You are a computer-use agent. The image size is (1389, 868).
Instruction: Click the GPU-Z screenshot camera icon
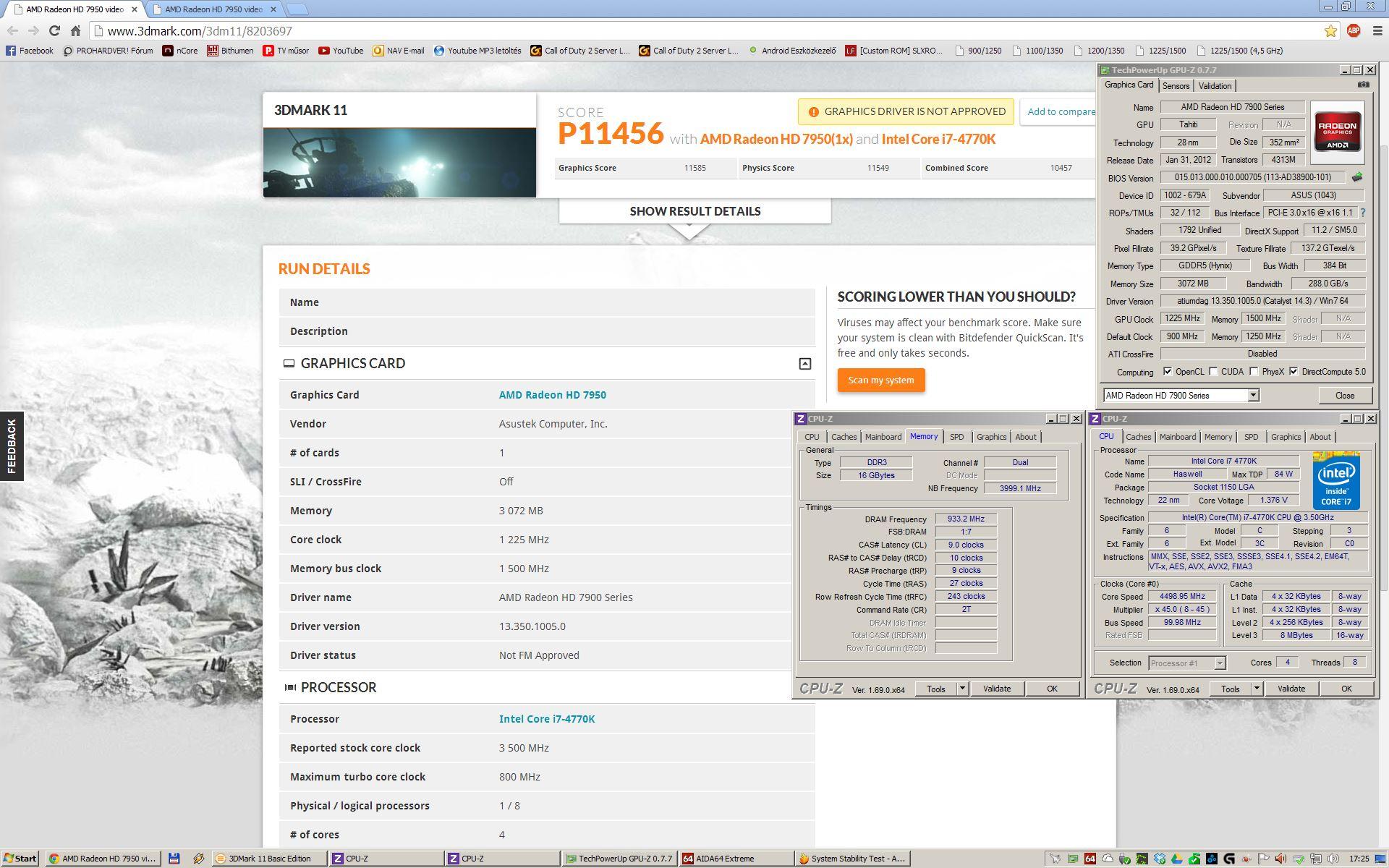tap(1363, 85)
